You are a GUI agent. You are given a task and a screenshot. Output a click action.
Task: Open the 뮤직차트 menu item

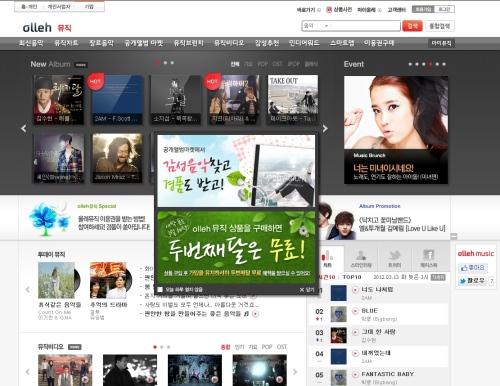(66, 43)
